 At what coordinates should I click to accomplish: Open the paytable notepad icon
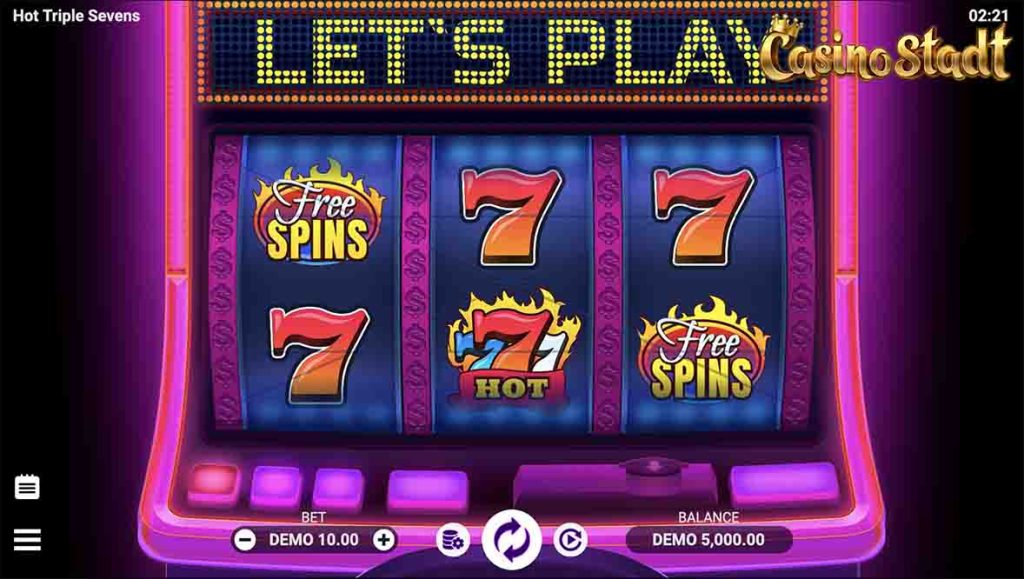27,487
